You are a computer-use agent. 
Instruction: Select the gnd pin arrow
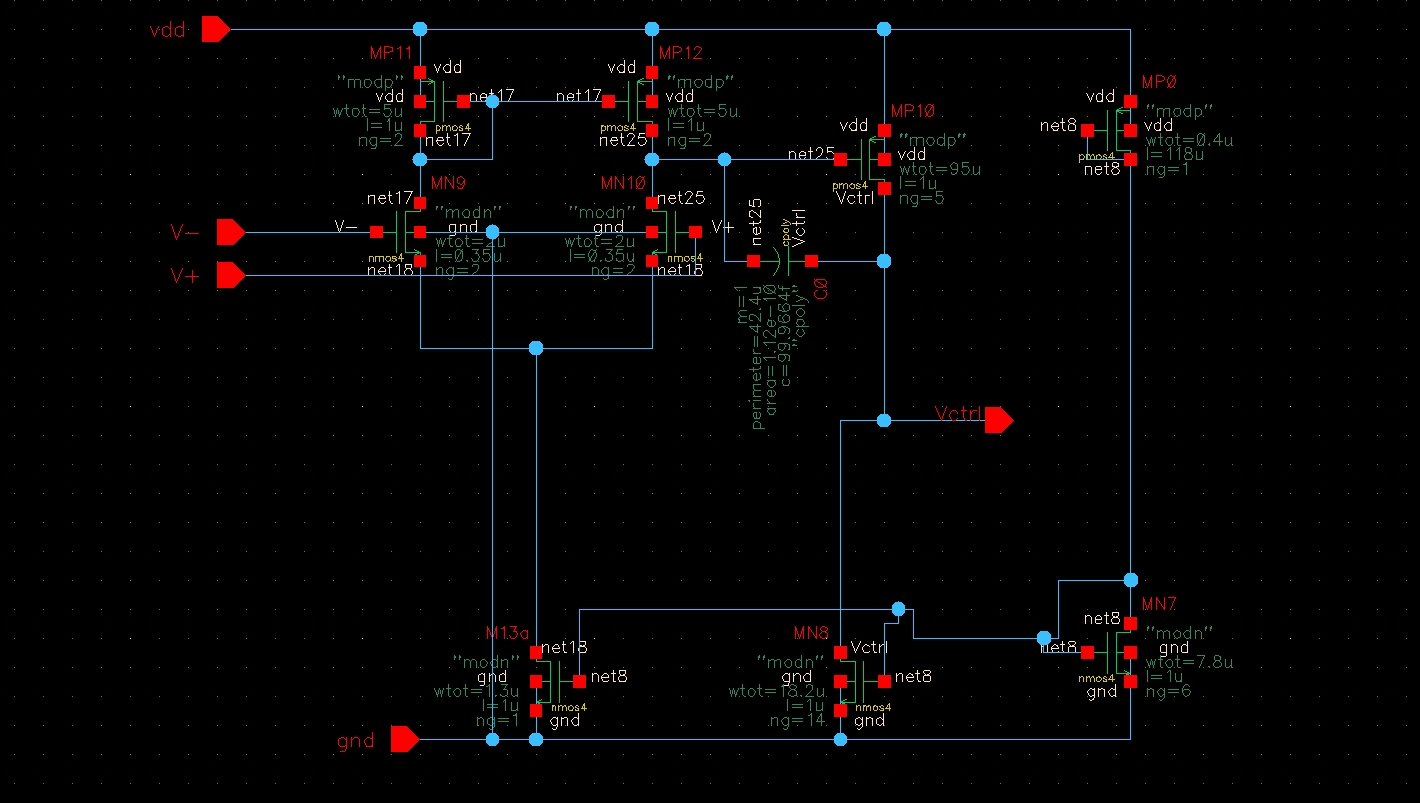pyautogui.click(x=404, y=739)
